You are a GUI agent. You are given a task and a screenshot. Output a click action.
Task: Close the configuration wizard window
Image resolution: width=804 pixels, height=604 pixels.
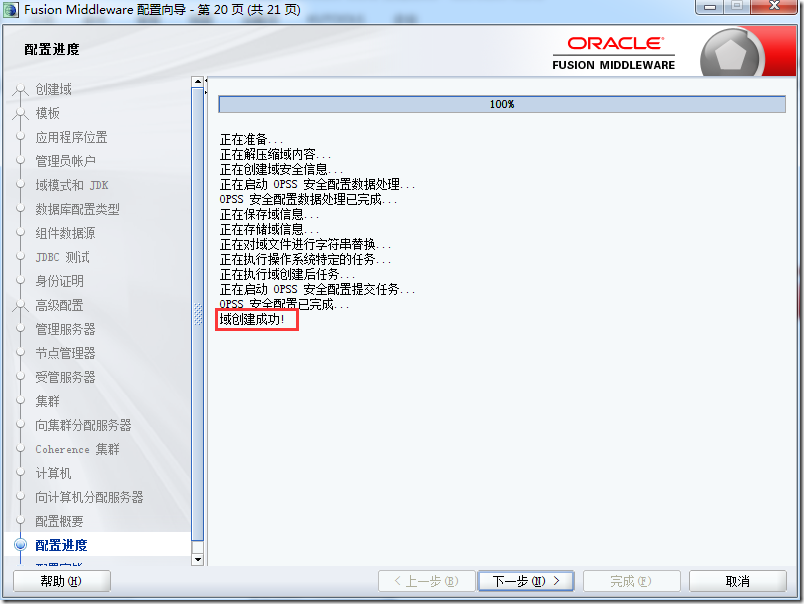coord(774,6)
